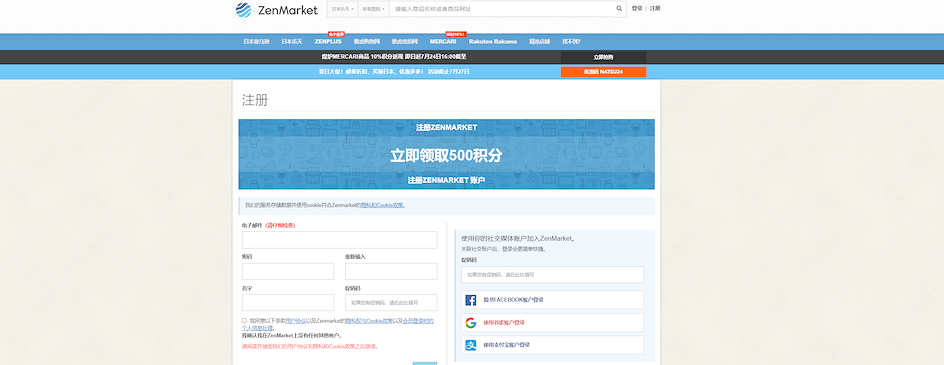Open the 所有类别 category dropdown
The image size is (944, 365).
[x=373, y=9]
